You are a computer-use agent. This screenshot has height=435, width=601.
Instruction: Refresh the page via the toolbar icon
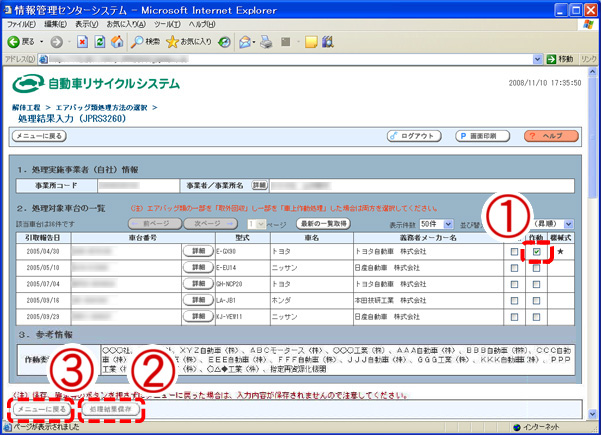(100, 42)
